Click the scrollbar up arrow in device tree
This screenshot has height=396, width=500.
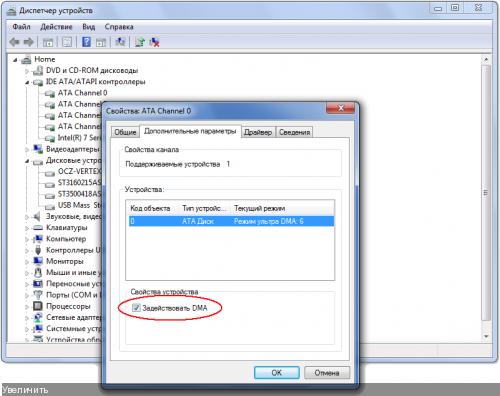486,59
